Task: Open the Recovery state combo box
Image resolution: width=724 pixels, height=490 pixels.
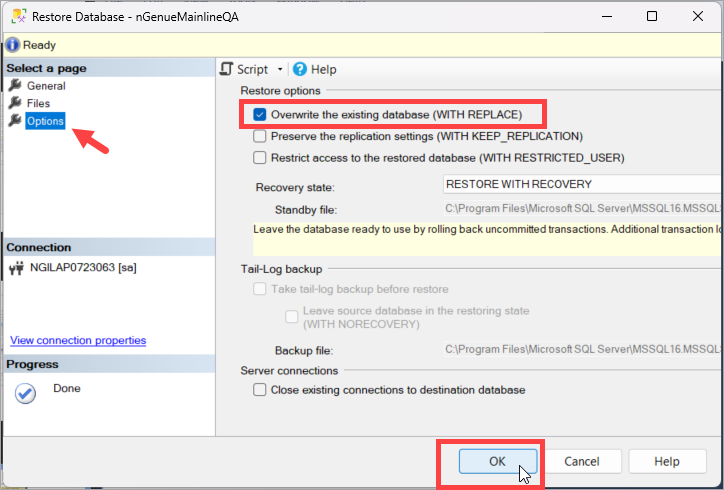Action: pyautogui.click(x=581, y=184)
